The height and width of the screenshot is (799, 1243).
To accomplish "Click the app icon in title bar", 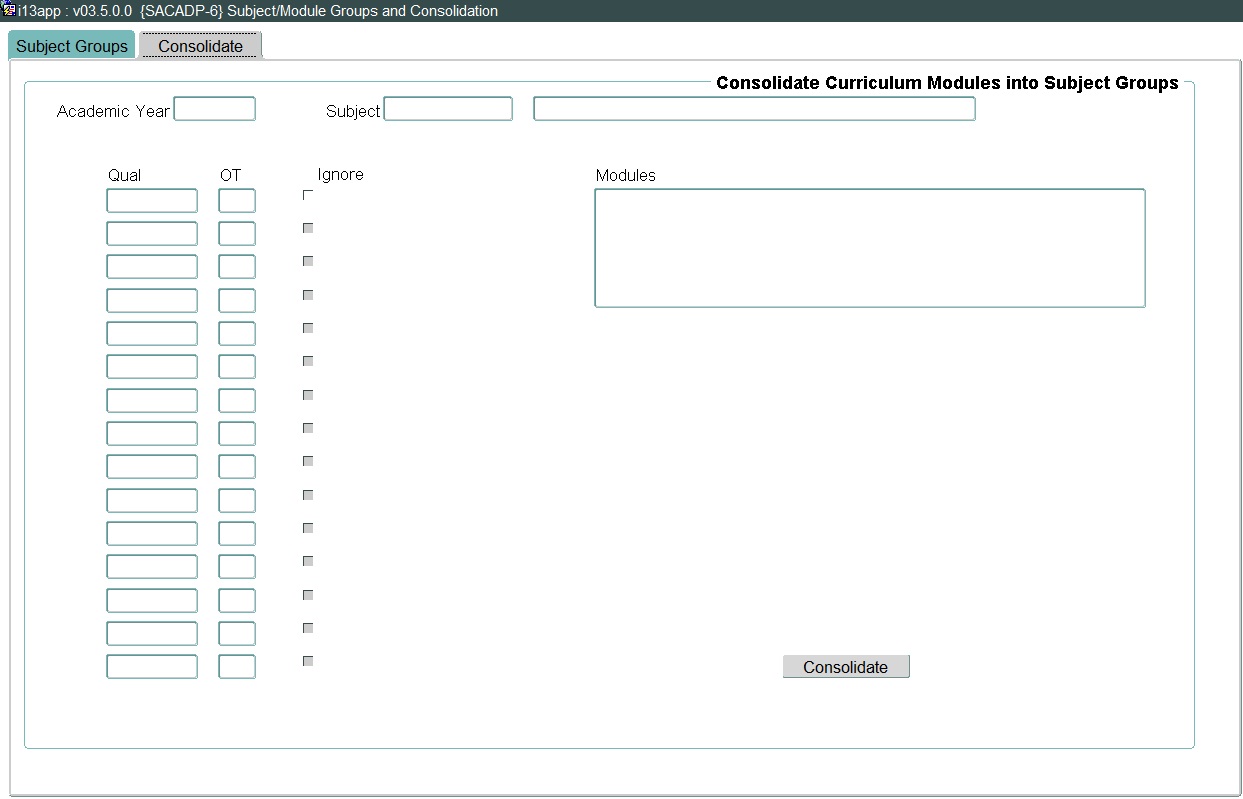I will [9, 11].
